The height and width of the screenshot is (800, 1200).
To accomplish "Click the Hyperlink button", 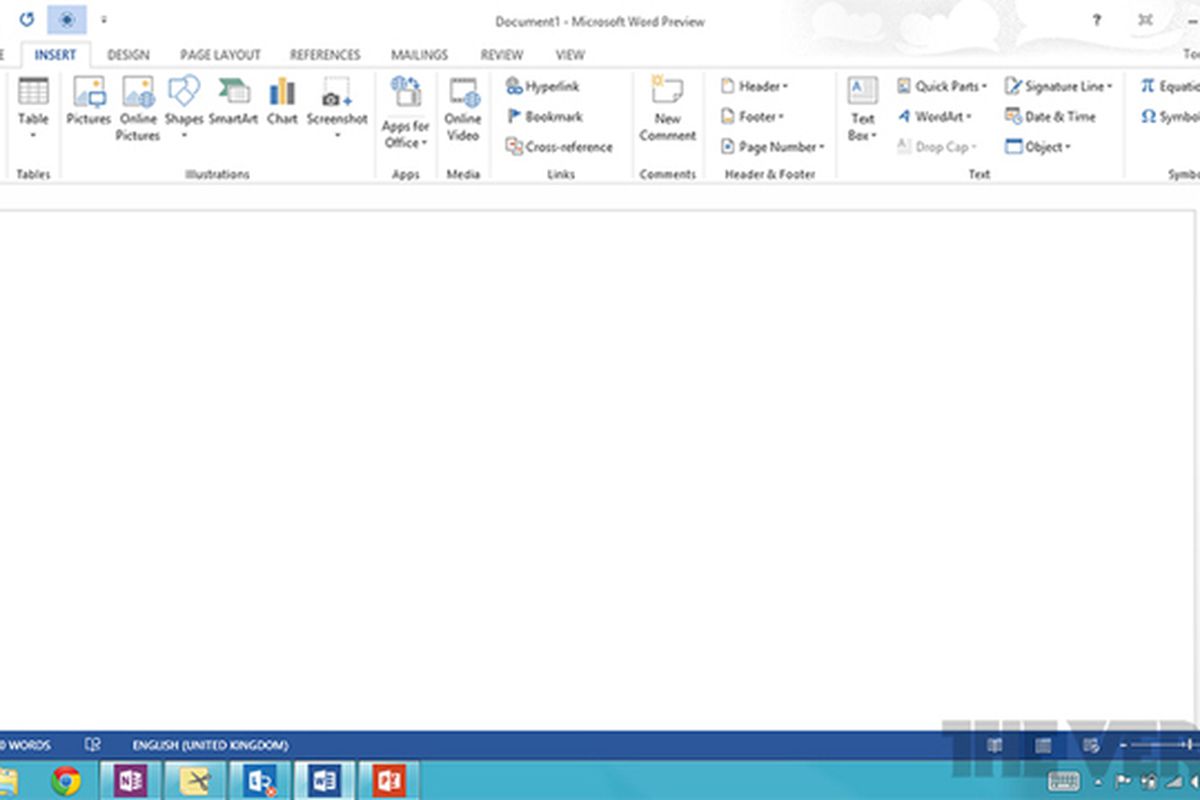I will (543, 87).
